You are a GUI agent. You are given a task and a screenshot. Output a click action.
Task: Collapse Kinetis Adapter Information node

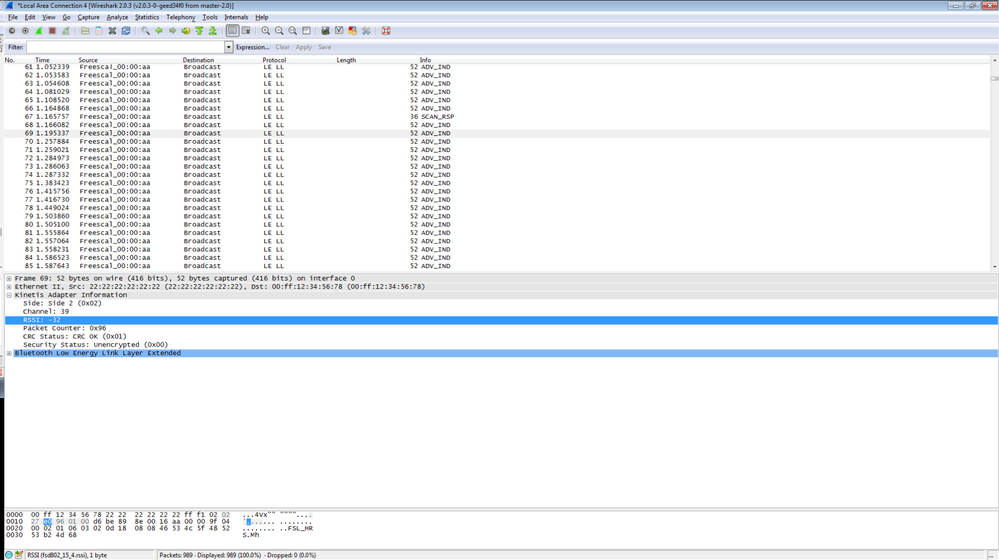(x=9, y=295)
